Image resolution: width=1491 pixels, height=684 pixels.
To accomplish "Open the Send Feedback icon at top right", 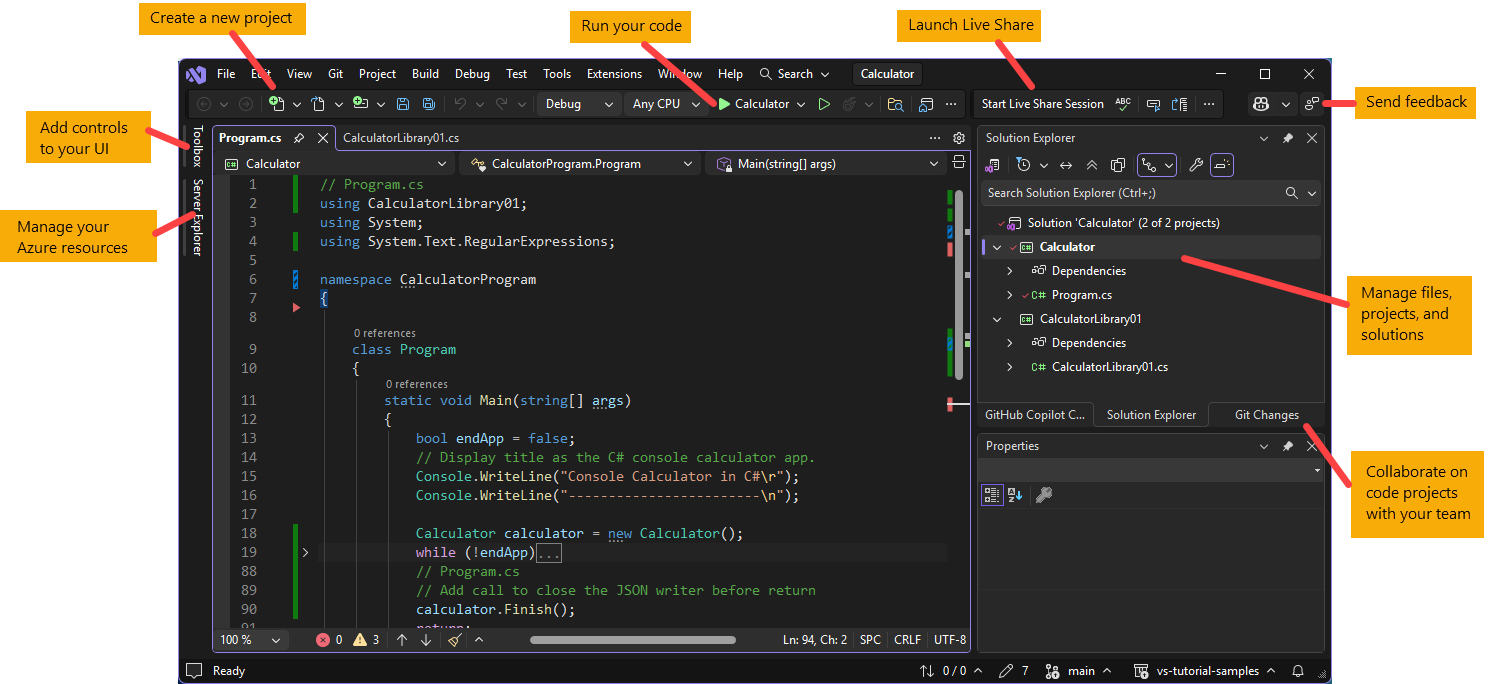I will coord(1312,103).
